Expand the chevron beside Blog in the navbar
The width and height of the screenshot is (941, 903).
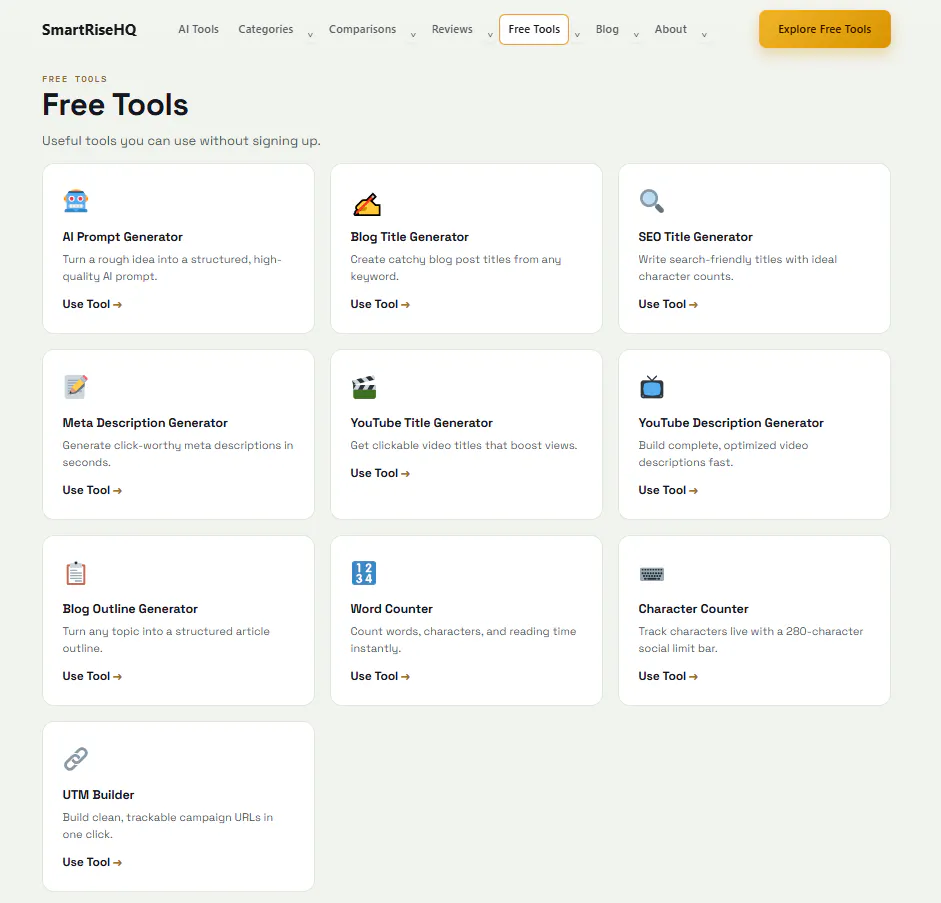point(636,35)
